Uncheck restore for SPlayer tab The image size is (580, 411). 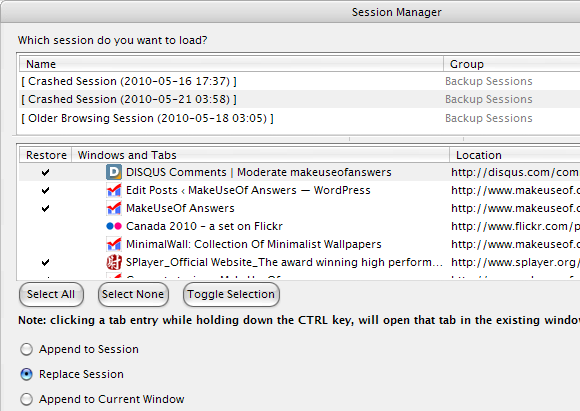[45, 263]
